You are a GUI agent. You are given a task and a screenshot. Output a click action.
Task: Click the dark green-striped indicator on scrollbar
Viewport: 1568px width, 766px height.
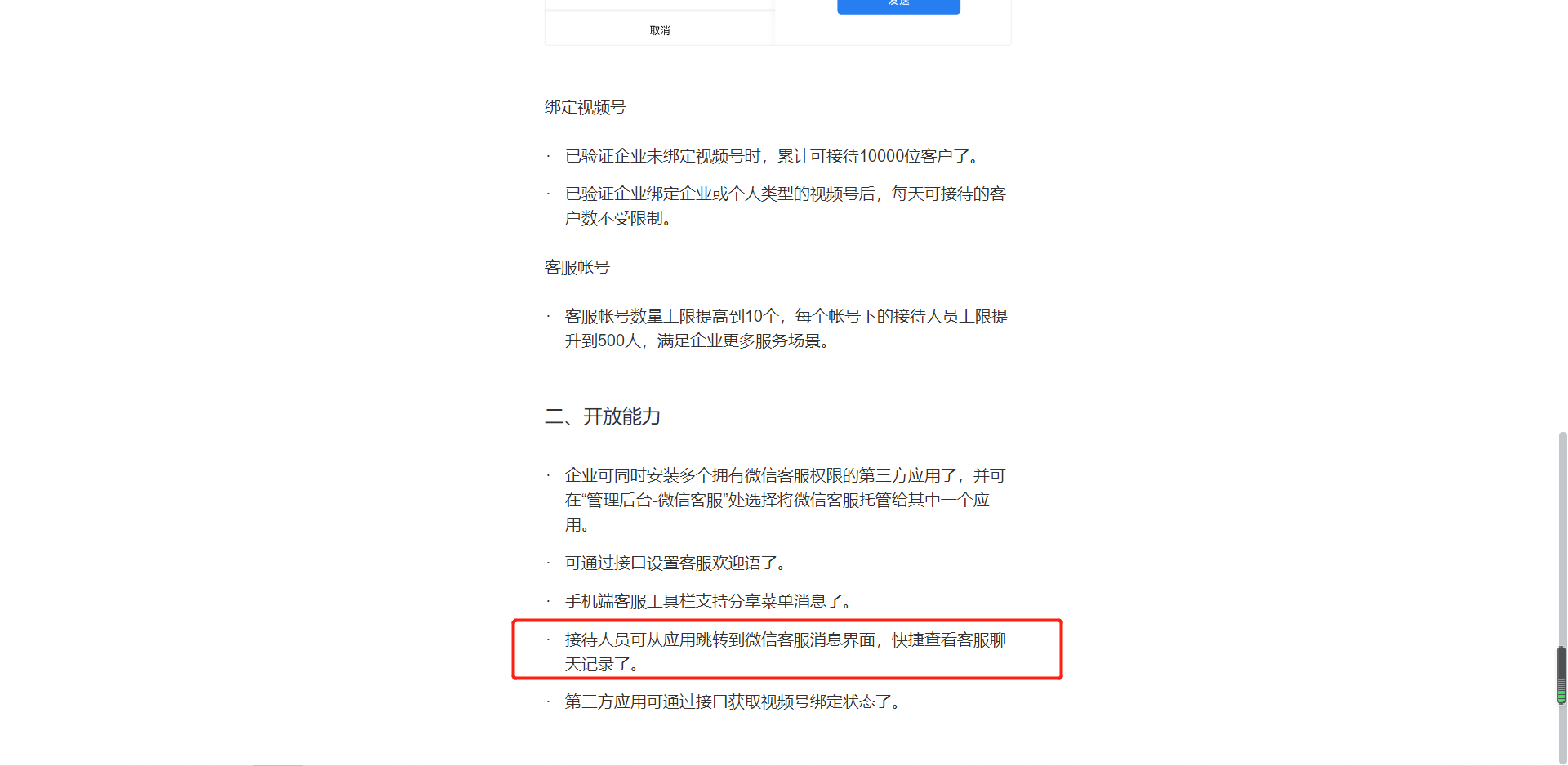click(x=1561, y=675)
